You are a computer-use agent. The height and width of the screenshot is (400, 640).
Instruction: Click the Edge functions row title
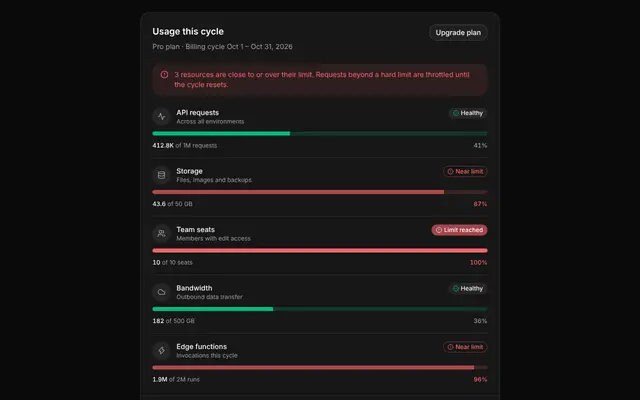201,347
